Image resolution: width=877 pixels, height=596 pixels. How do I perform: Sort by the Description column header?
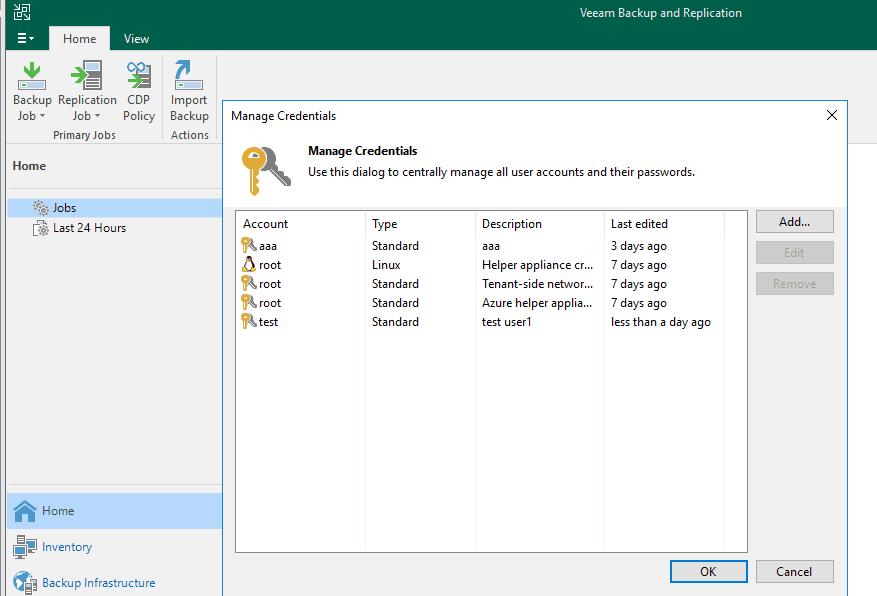click(540, 224)
